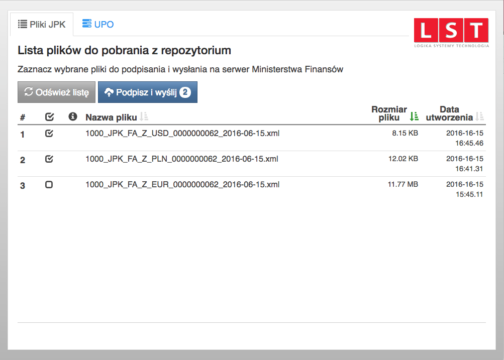Click the date cell ending 16:41.31
The width and height of the screenshot is (504, 360).
pos(465,164)
